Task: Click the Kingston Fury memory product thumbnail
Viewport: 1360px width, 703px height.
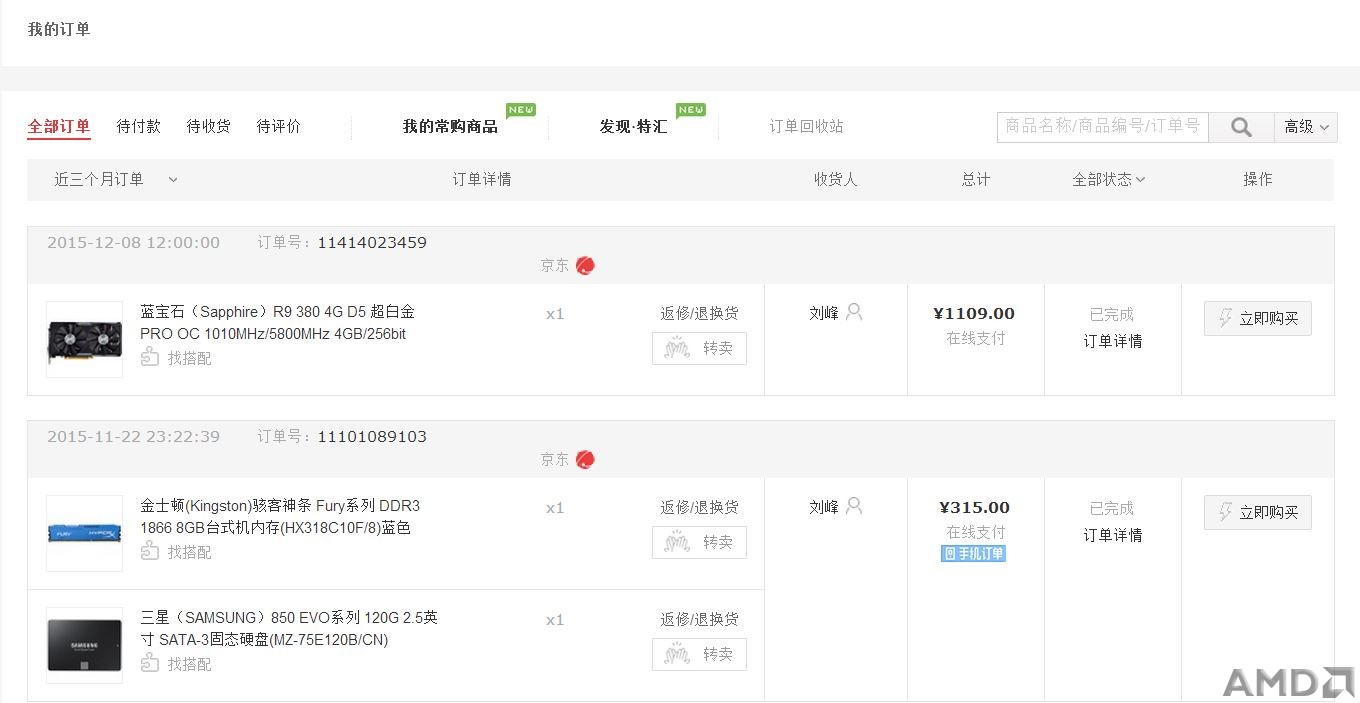Action: click(85, 534)
